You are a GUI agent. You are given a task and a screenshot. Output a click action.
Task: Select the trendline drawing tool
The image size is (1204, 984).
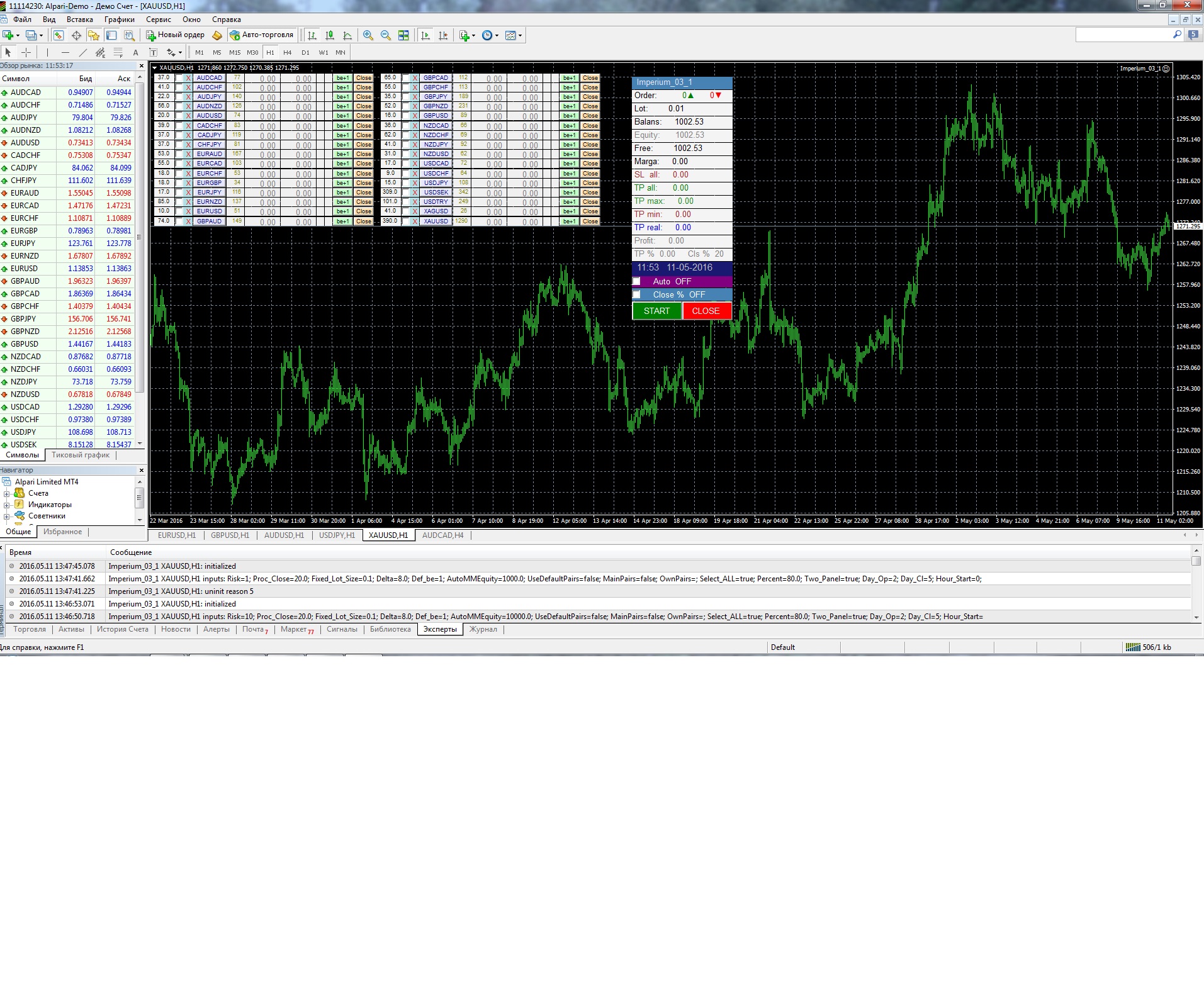82,52
